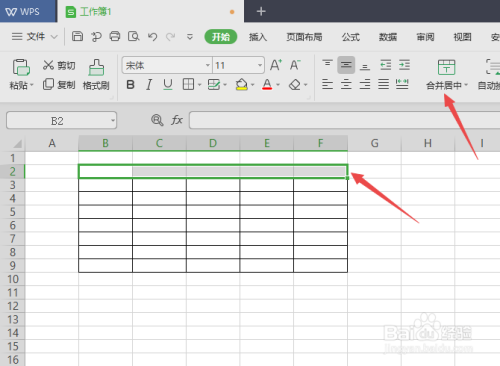500x366 pixels.
Task: Open the 文件 menu
Action: (x=35, y=36)
